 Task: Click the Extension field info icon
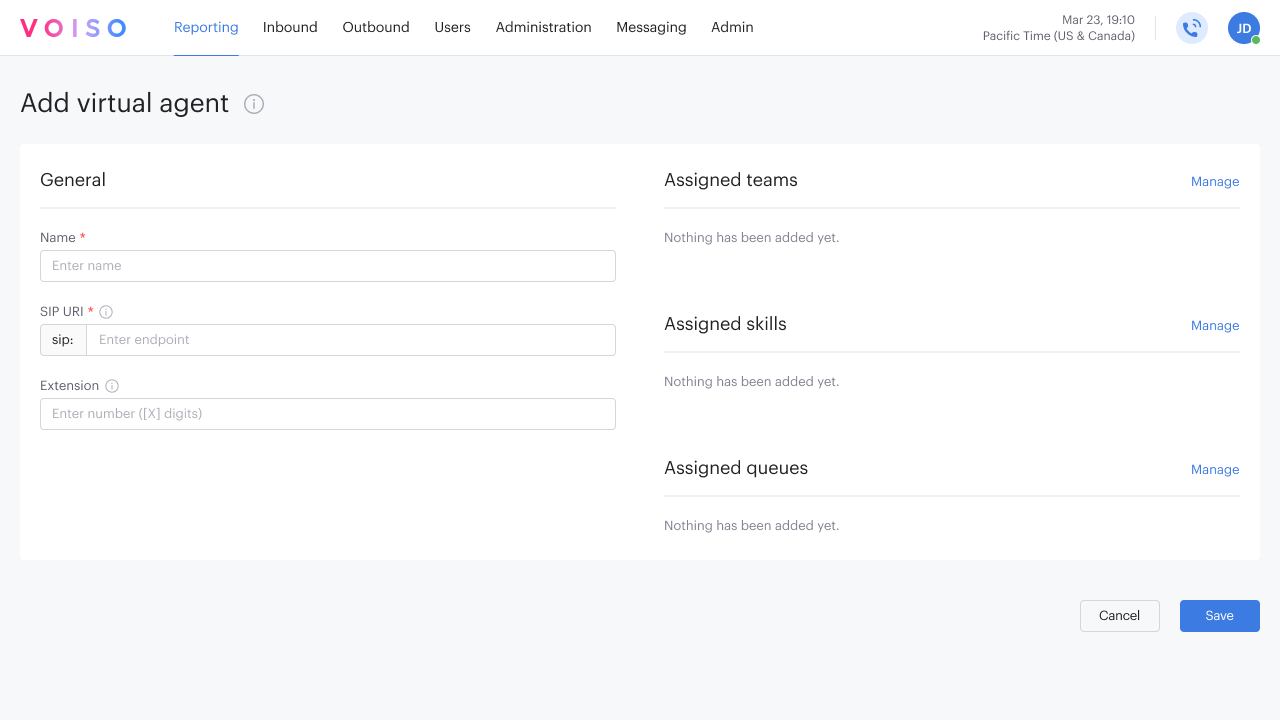110,385
